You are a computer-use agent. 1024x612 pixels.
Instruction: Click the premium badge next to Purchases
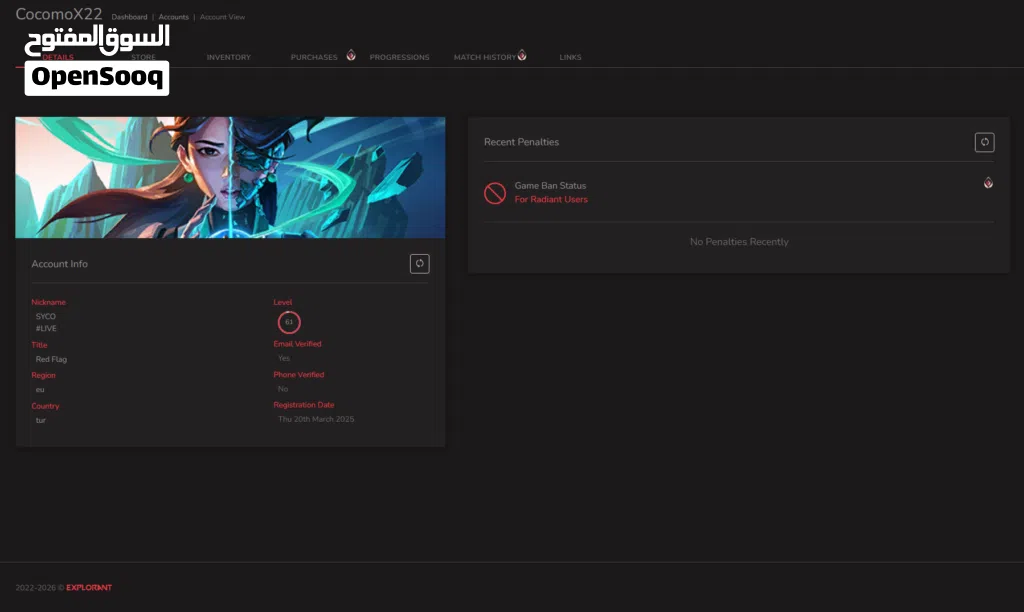pos(351,55)
